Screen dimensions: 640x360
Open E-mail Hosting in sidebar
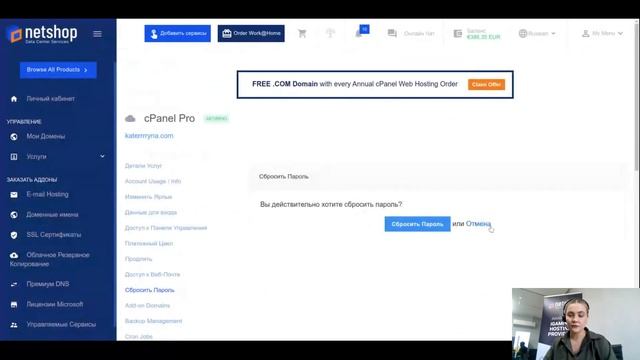[47, 194]
